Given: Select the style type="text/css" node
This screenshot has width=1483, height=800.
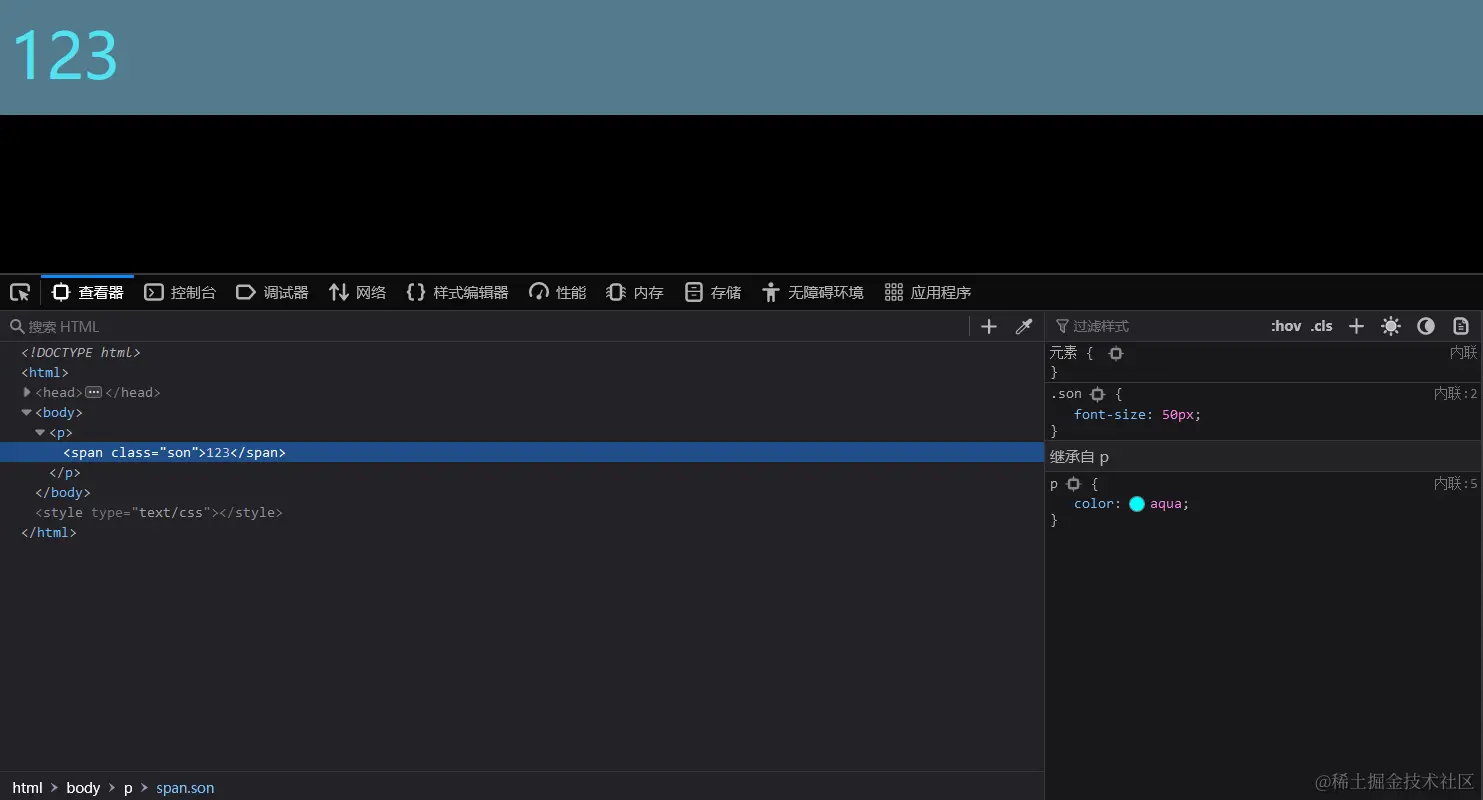Looking at the screenshot, I should 159,513.
